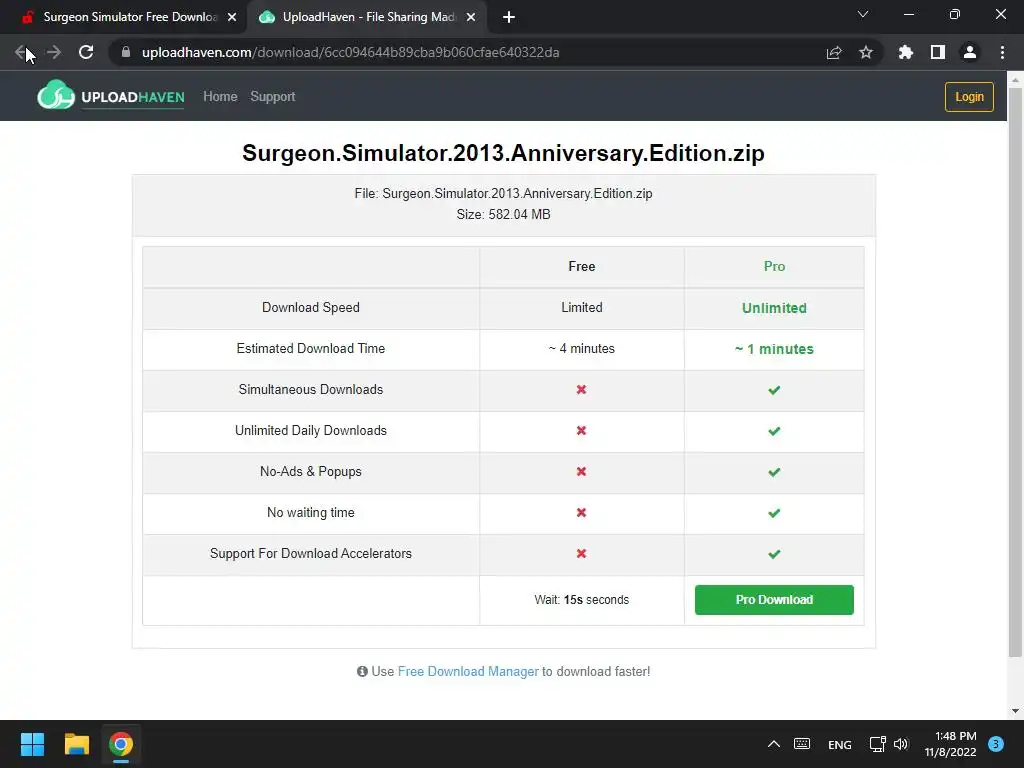This screenshot has width=1024, height=768.
Task: Open Chrome three-dot menu
Action: point(1002,52)
